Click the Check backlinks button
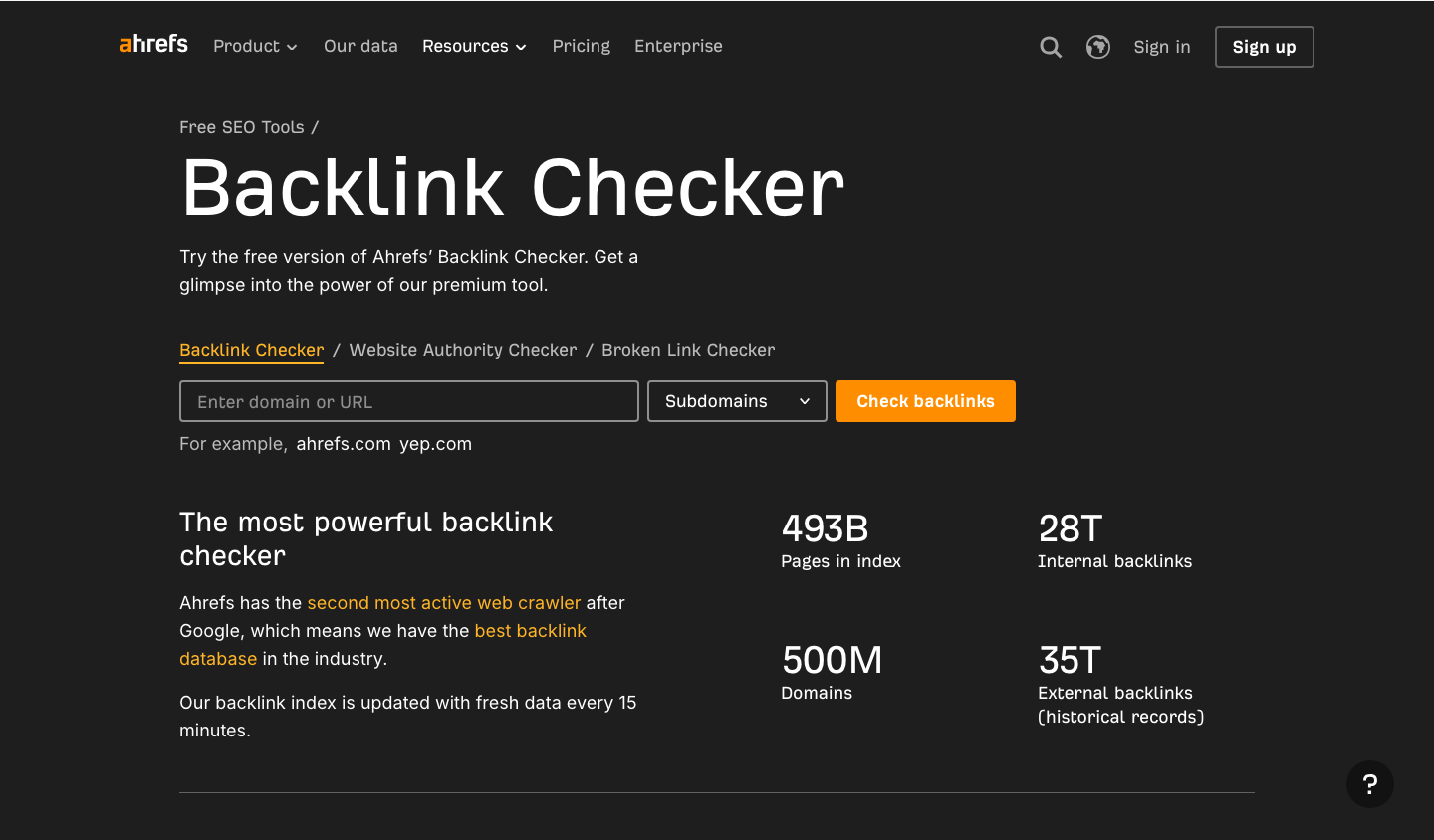 click(925, 401)
